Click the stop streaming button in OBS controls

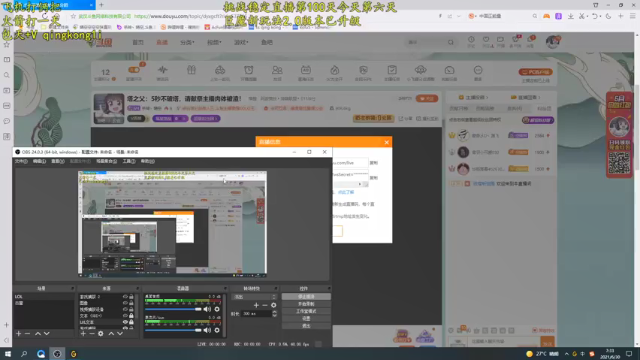click(306, 297)
